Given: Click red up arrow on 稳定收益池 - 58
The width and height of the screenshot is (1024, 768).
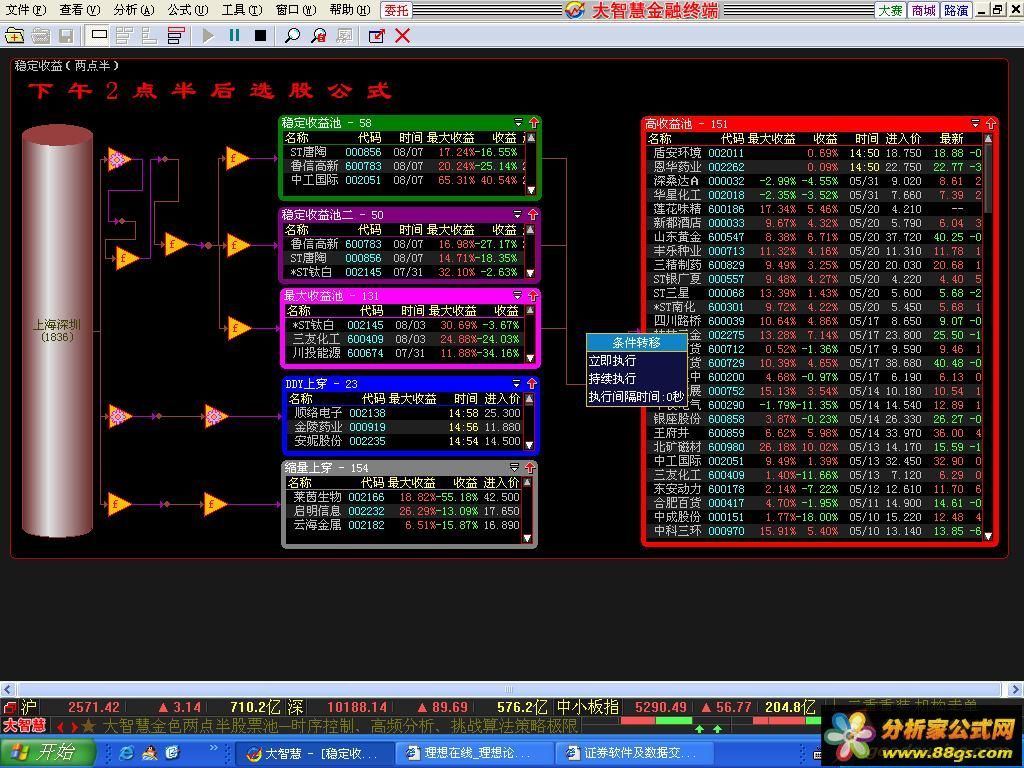Looking at the screenshot, I should [x=534, y=122].
